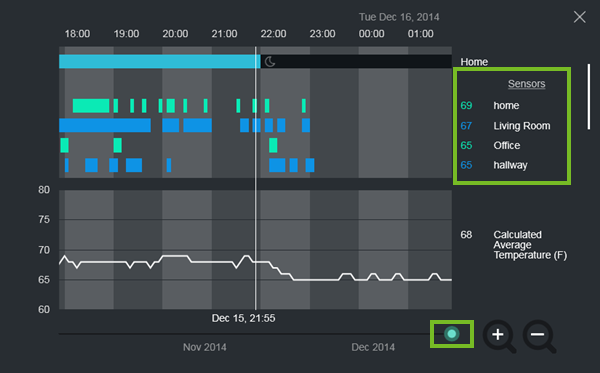This screenshot has width=600, height=373.
Task: Zoom in with the plus magnifier
Action: pyautogui.click(x=499, y=336)
